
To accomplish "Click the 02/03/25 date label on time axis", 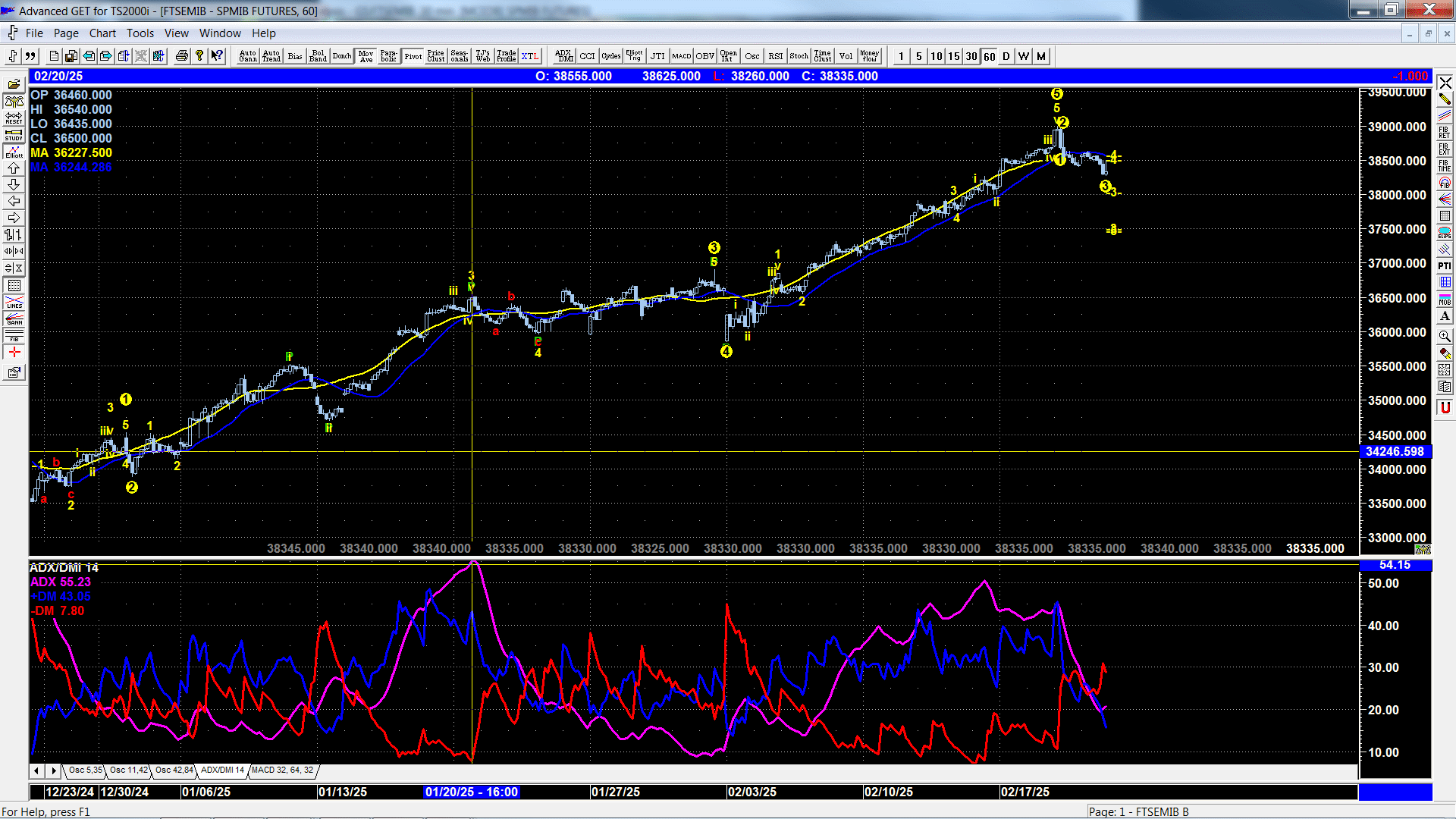I will [752, 792].
